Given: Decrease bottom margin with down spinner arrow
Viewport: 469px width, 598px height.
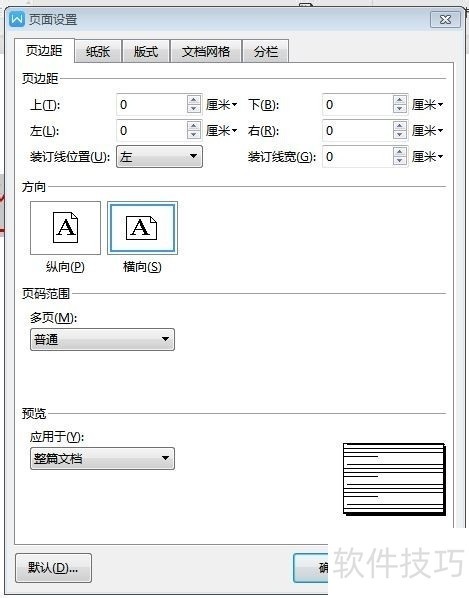Looking at the screenshot, I should (399, 109).
